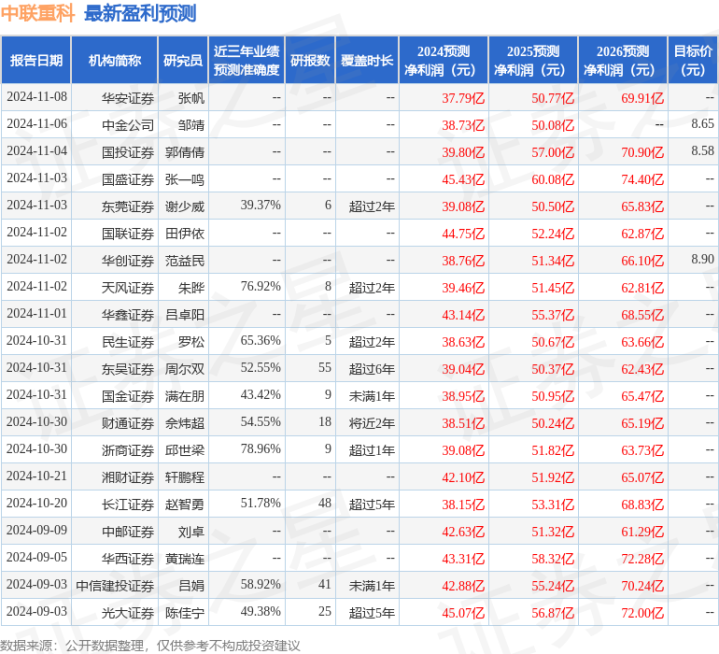The height and width of the screenshot is (654, 719).
Task: Click analyst name 黄瑞连
Action: click(185, 558)
